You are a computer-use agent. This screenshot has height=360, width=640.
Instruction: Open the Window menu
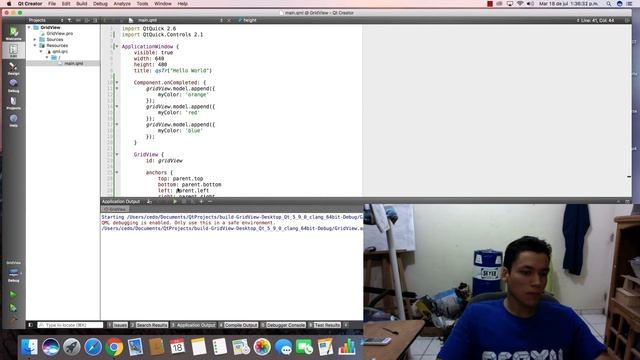coord(162,4)
